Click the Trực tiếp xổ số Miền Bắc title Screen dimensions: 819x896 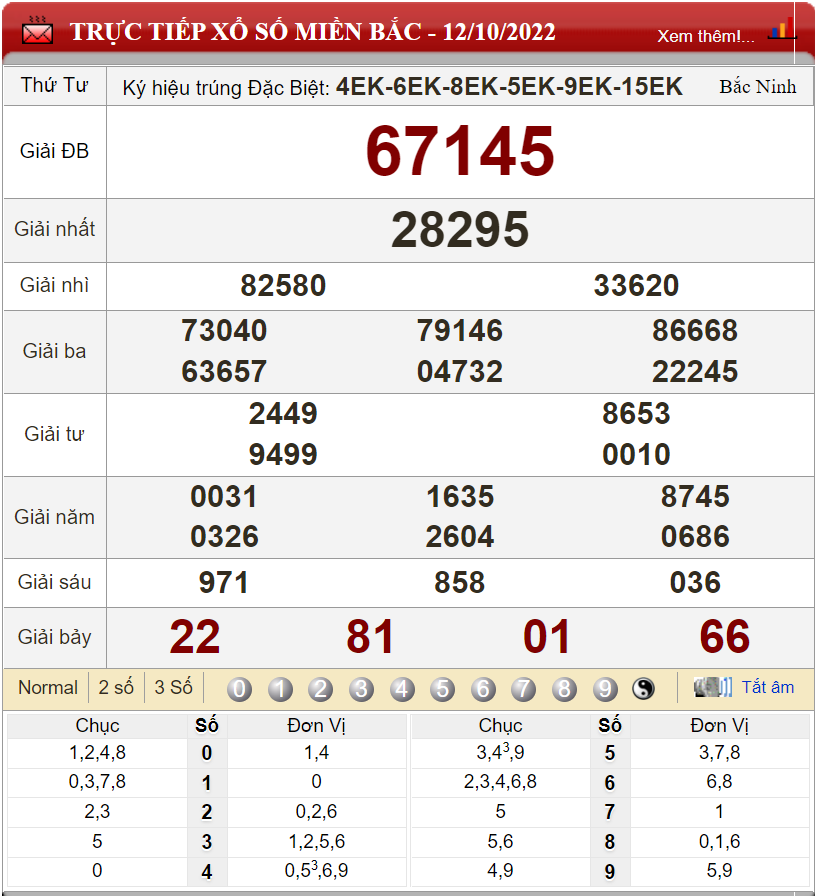point(312,32)
